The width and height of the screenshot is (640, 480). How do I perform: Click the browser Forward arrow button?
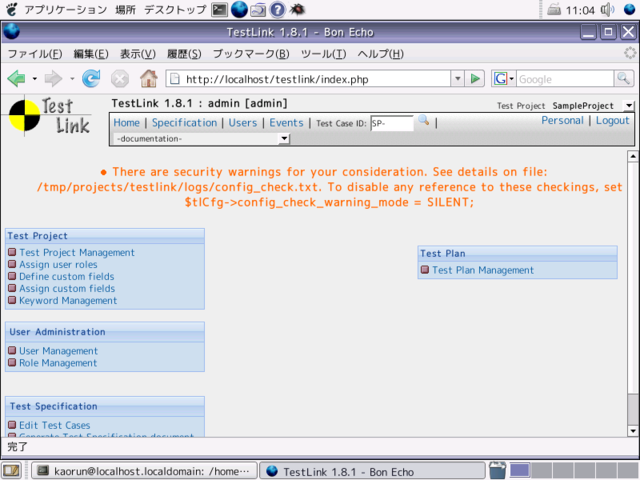coord(53,78)
